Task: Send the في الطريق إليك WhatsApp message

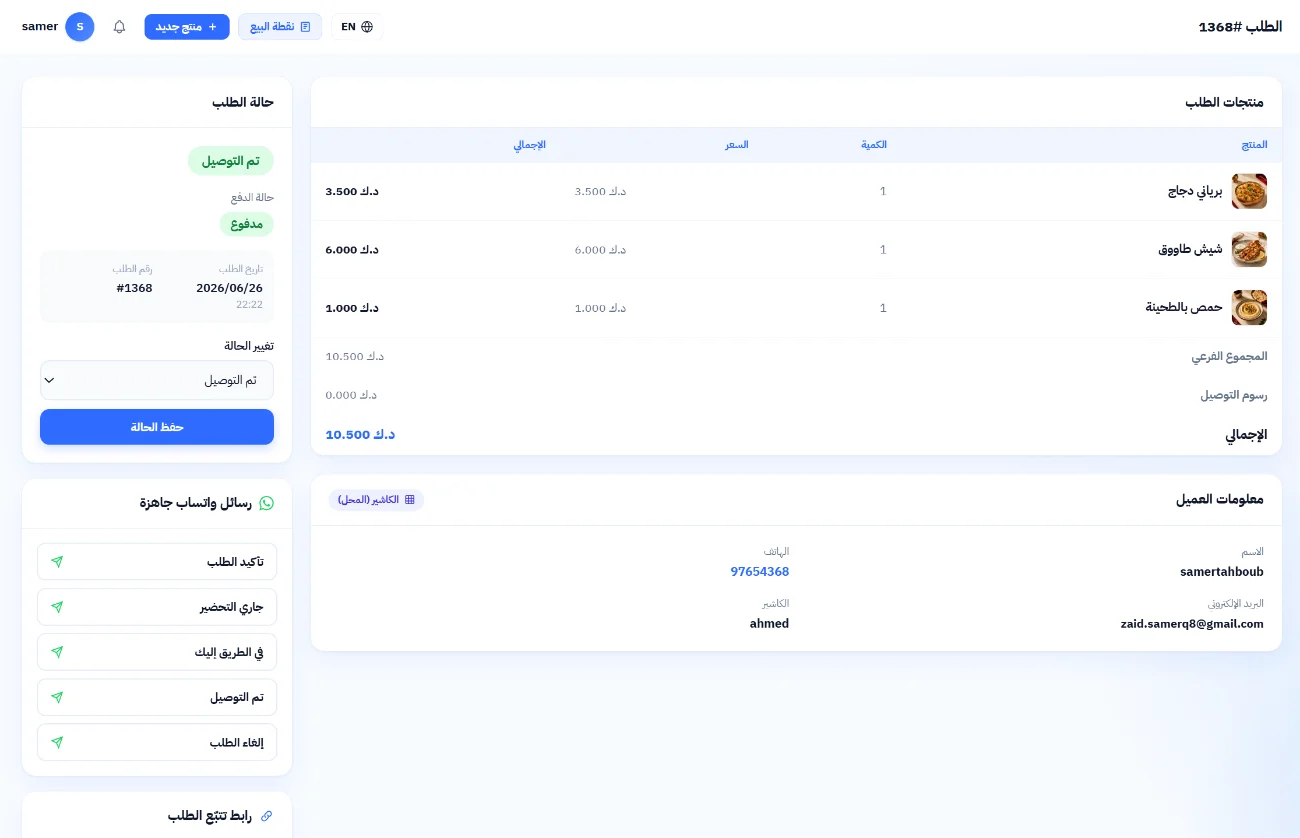Action: coord(157,652)
